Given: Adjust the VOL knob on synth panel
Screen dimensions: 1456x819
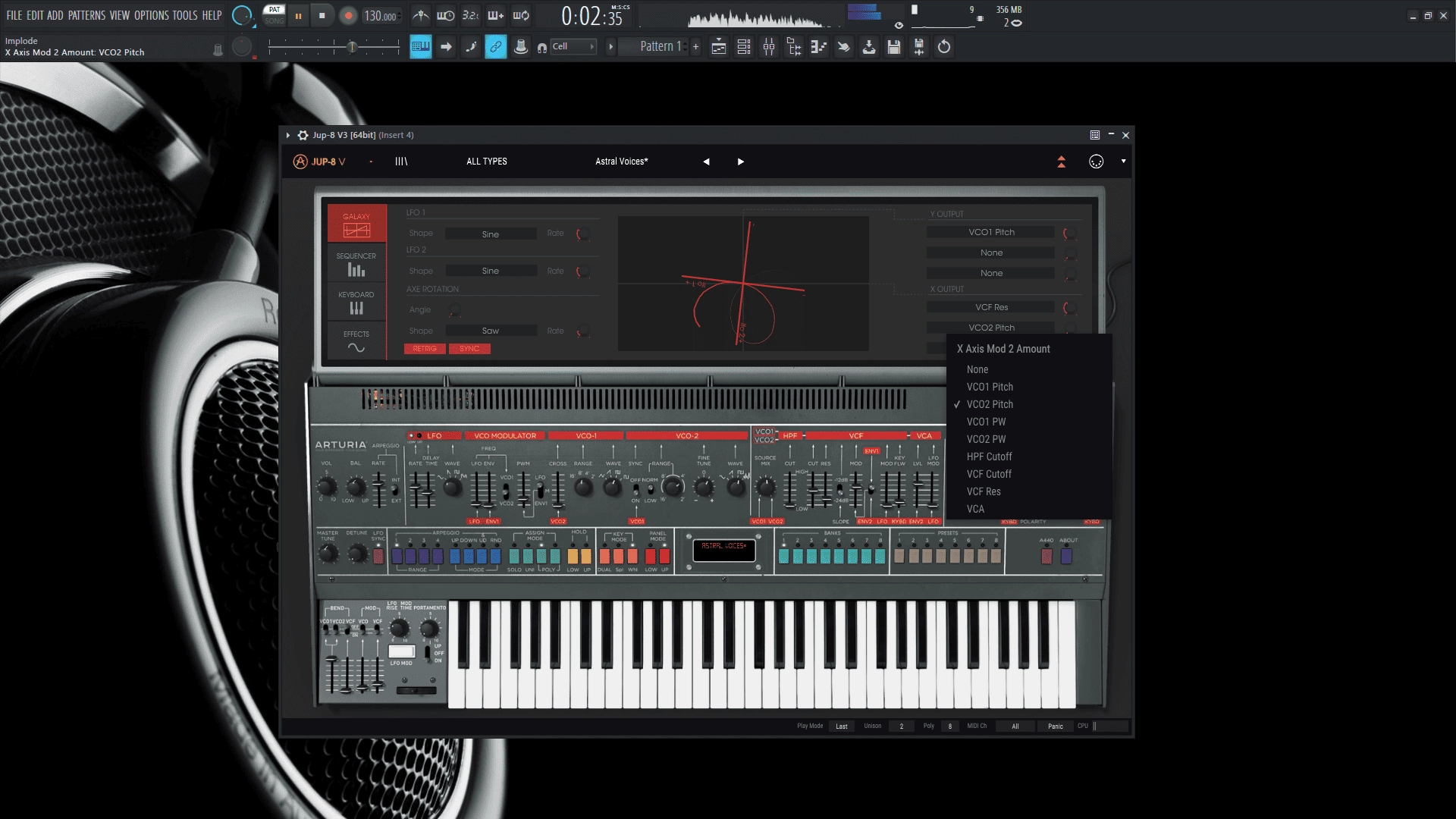Looking at the screenshot, I should coord(327,486).
